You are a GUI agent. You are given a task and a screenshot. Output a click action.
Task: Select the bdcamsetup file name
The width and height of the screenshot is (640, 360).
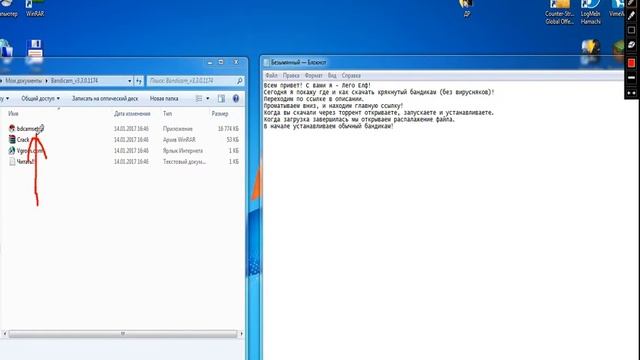tap(30, 129)
